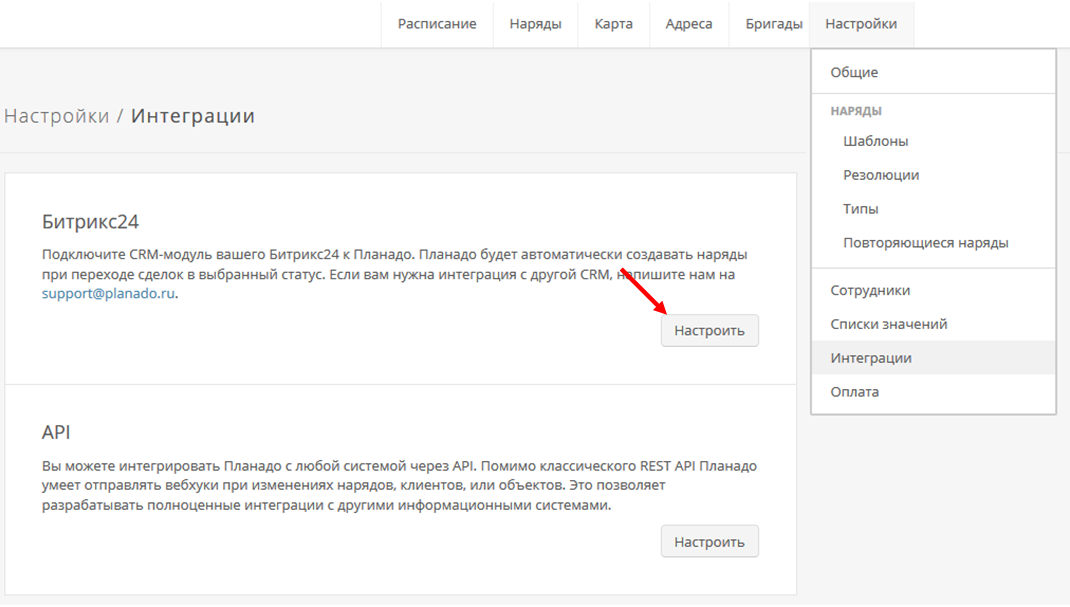Open Резолюции menu entry
Viewport: 1070px width, 607px height.
coord(934,175)
